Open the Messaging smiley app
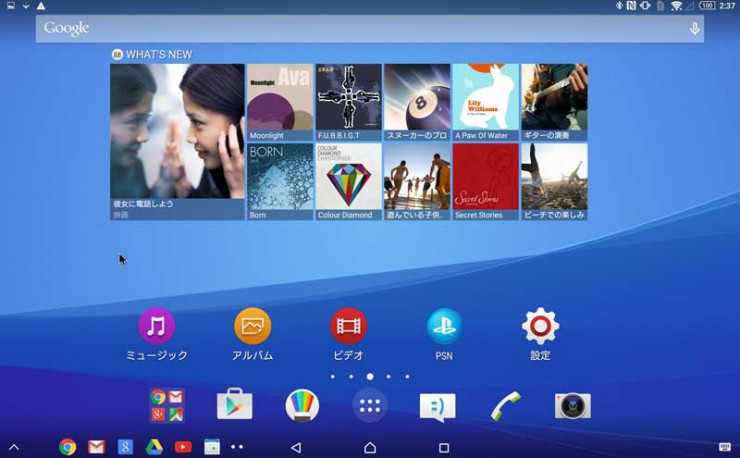The width and height of the screenshot is (740, 458). tap(437, 407)
